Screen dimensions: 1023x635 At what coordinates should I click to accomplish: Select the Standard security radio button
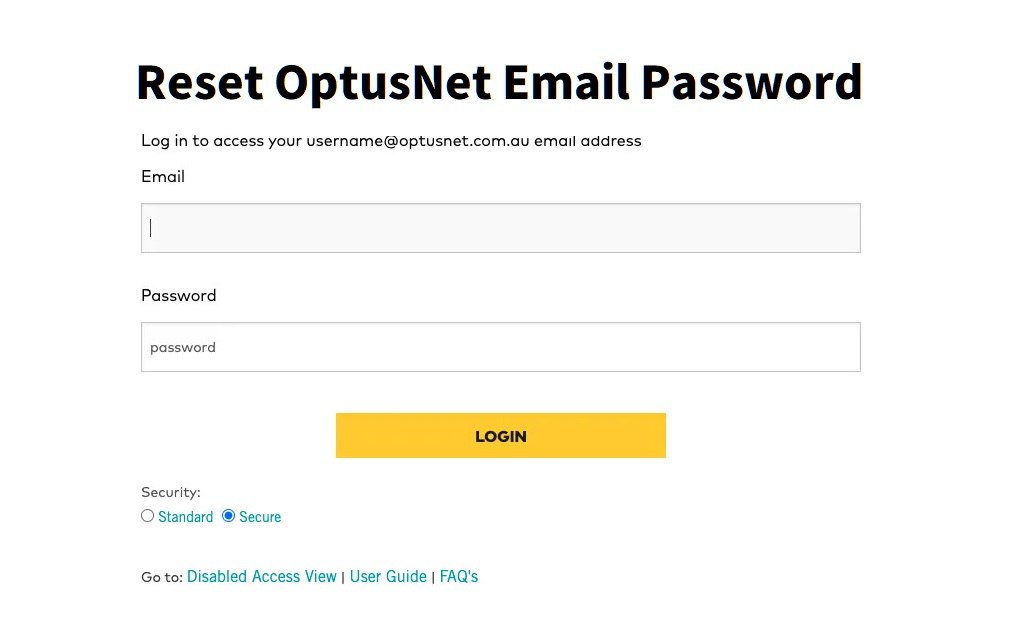pos(148,516)
